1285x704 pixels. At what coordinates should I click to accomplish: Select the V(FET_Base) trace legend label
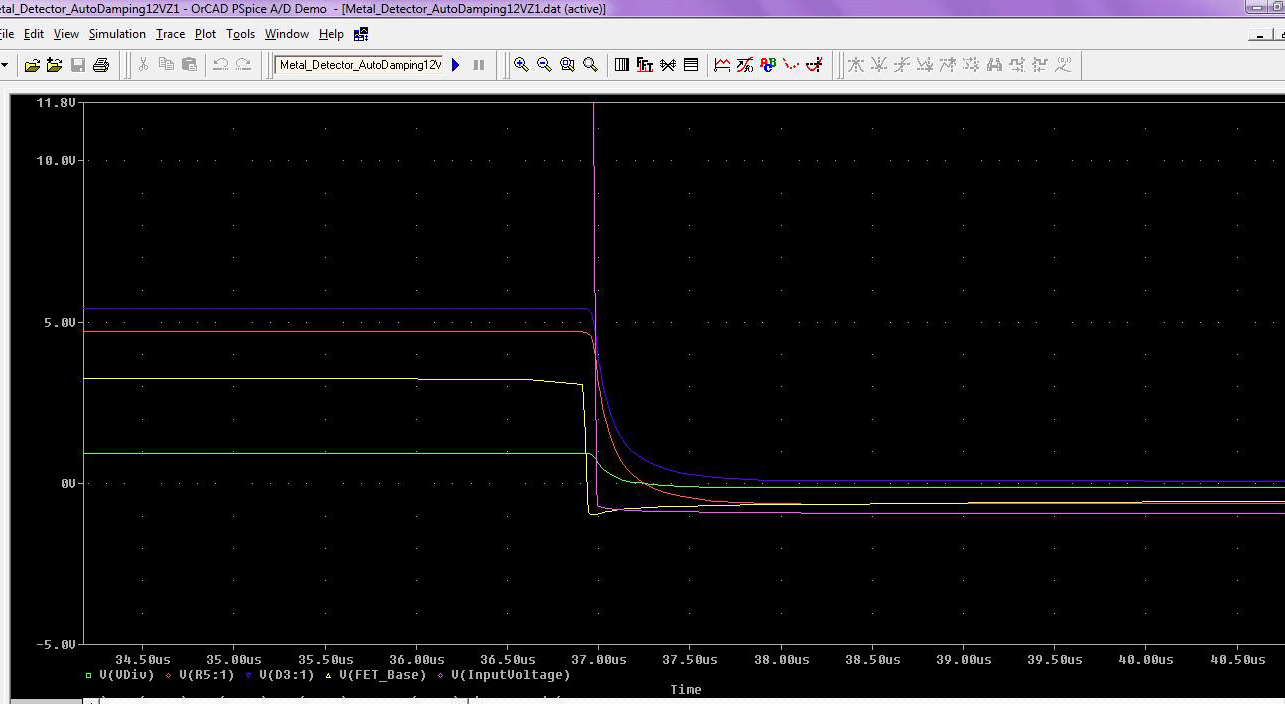click(x=381, y=675)
